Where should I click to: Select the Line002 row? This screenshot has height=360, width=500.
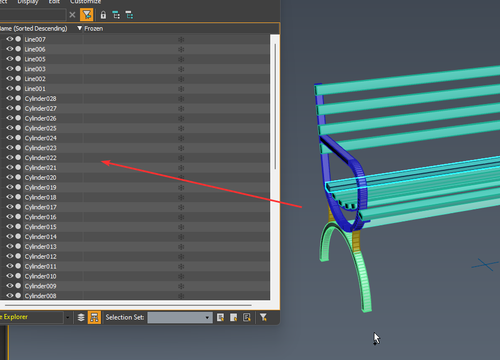(x=135, y=79)
